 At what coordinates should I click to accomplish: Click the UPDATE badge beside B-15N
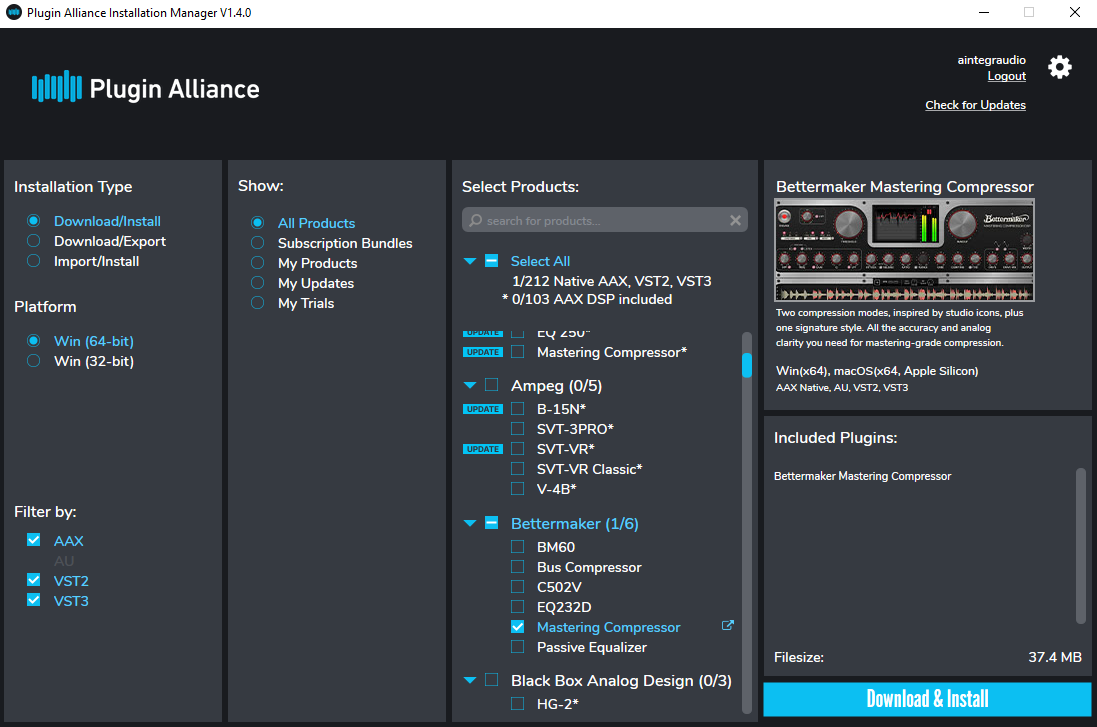pos(482,408)
